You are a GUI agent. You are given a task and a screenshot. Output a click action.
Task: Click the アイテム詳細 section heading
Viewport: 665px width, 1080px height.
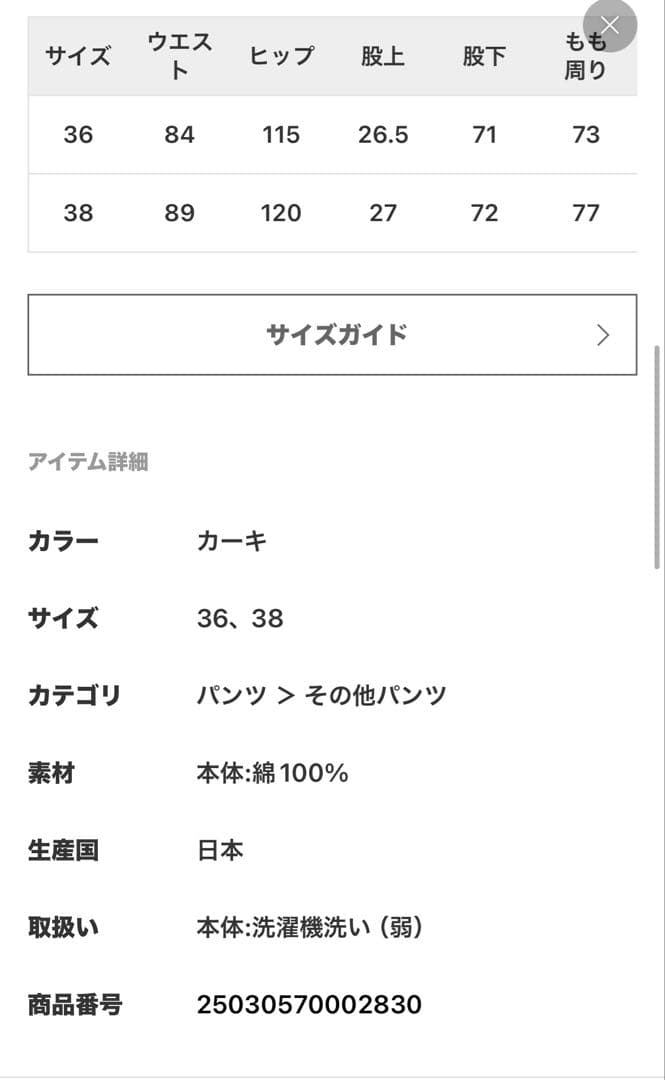(88, 462)
